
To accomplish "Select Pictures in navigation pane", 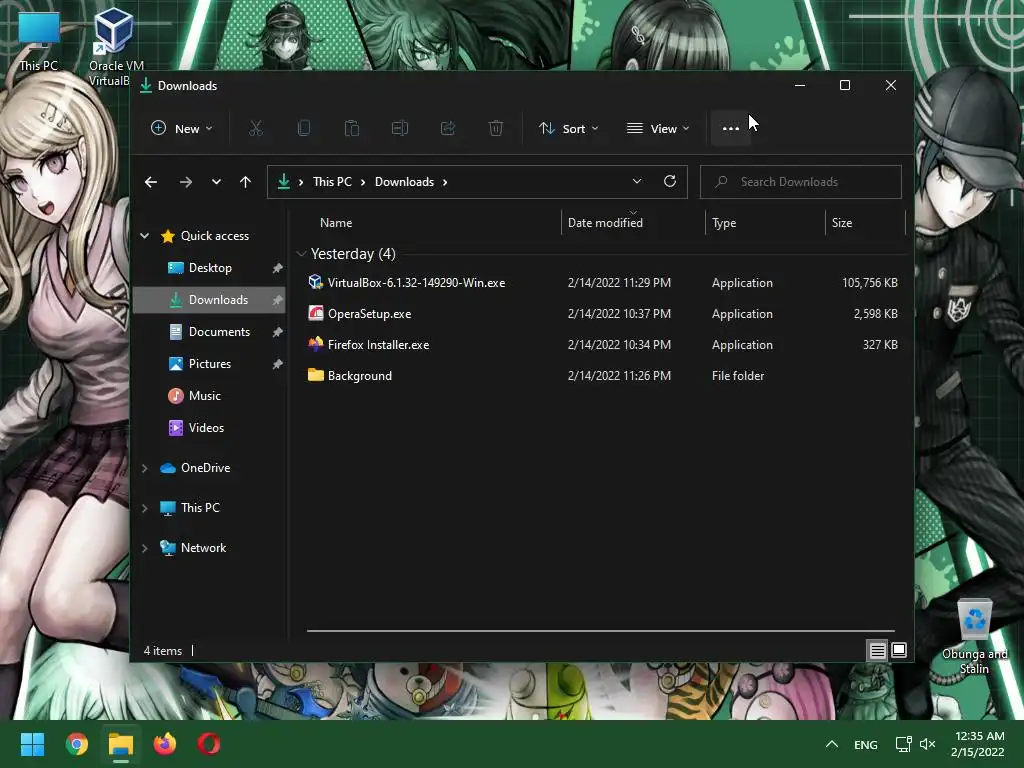I will pos(210,364).
